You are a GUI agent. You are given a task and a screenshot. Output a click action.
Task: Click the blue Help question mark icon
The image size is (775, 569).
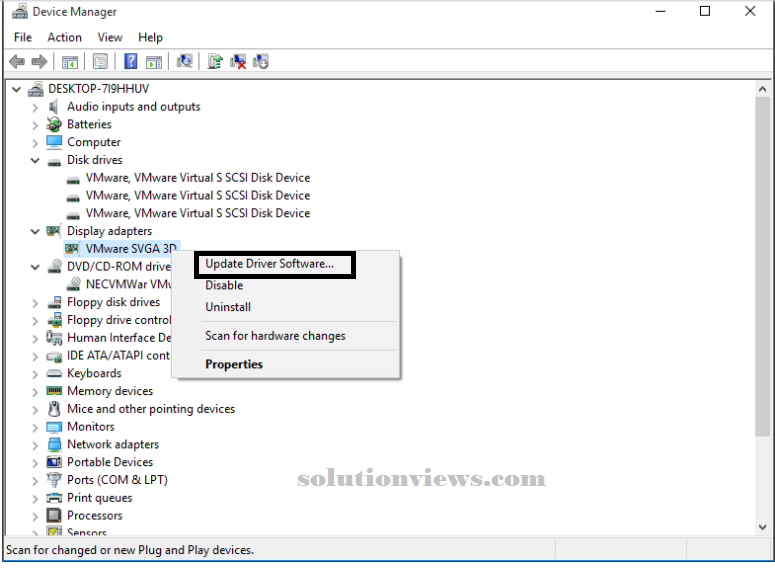click(x=130, y=61)
